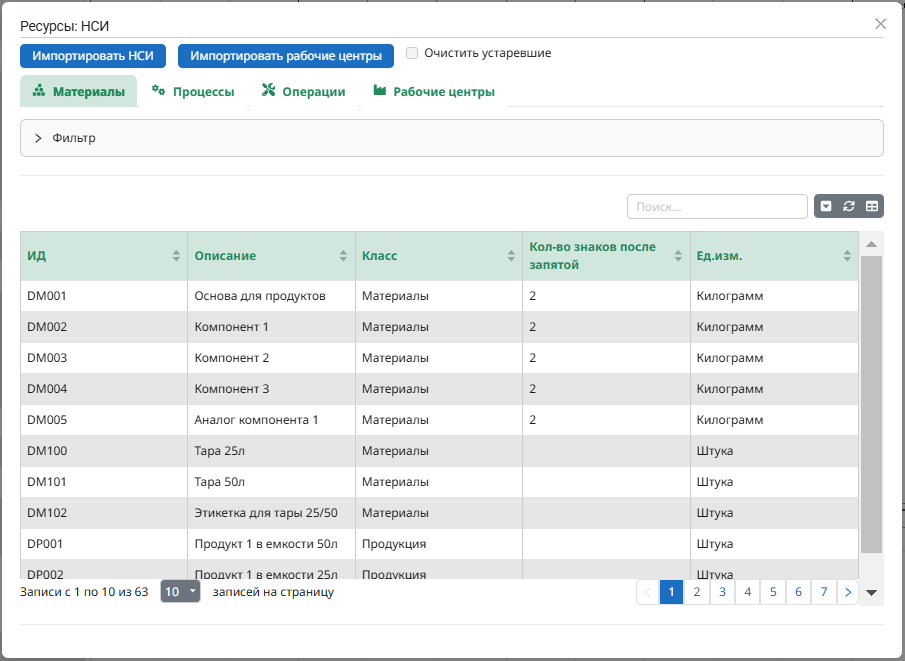The width and height of the screenshot is (905, 661).
Task: Select row DM101
Action: (439, 482)
